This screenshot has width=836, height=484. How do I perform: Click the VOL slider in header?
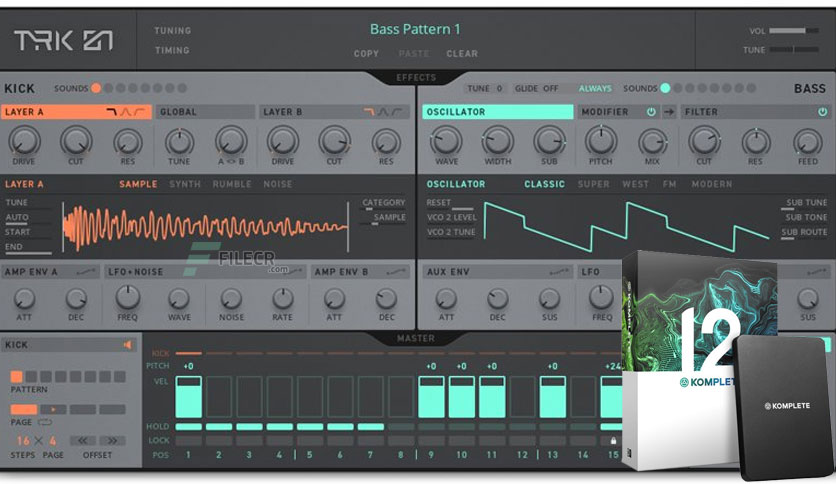point(794,31)
